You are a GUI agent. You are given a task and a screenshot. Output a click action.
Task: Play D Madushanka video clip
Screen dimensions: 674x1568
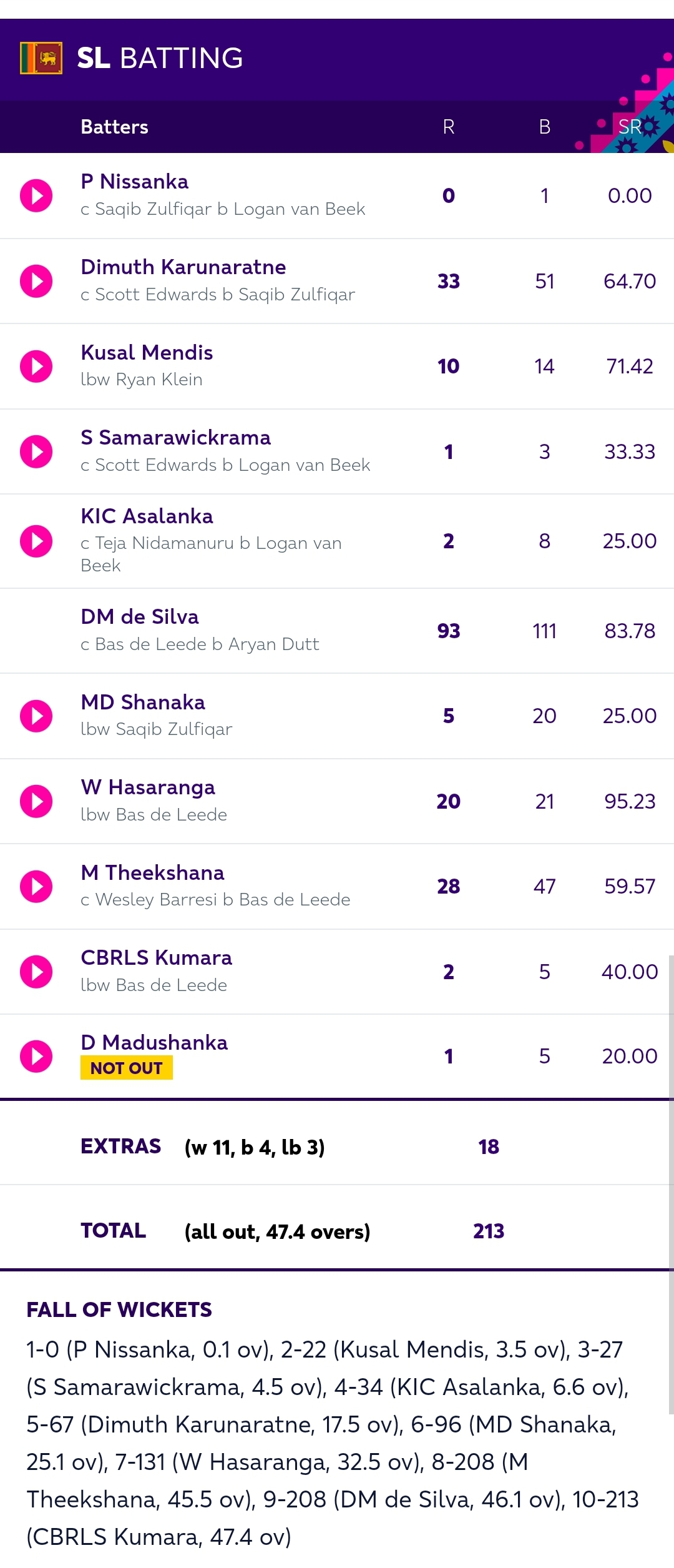pyautogui.click(x=36, y=1056)
